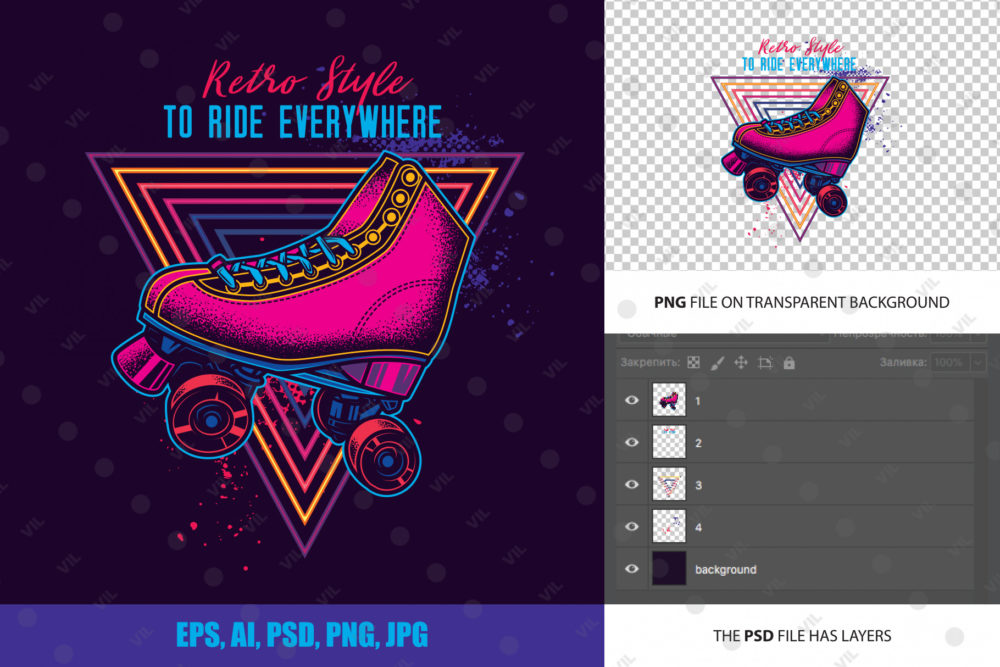This screenshot has height=667, width=1000.
Task: Click the artboard nesting lock icon
Action: point(765,363)
